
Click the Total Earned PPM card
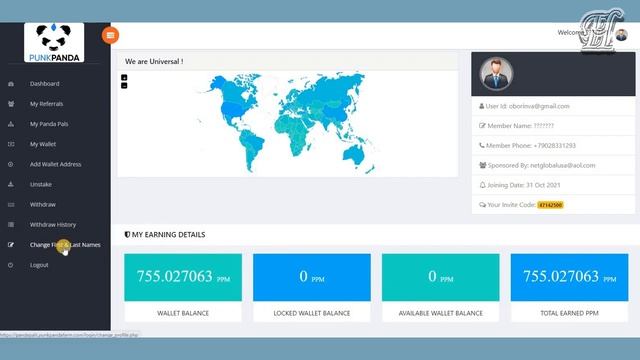569,288
